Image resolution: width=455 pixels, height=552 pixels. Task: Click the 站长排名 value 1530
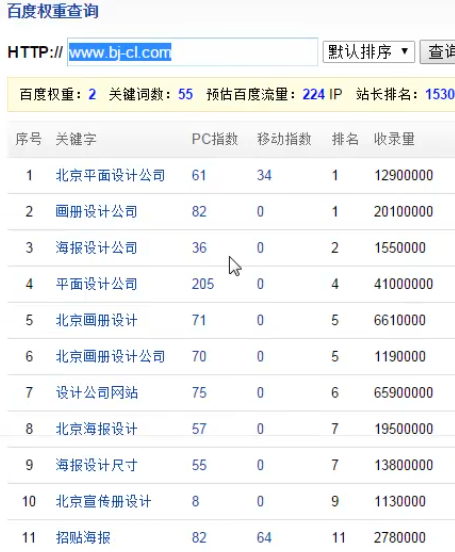440,94
